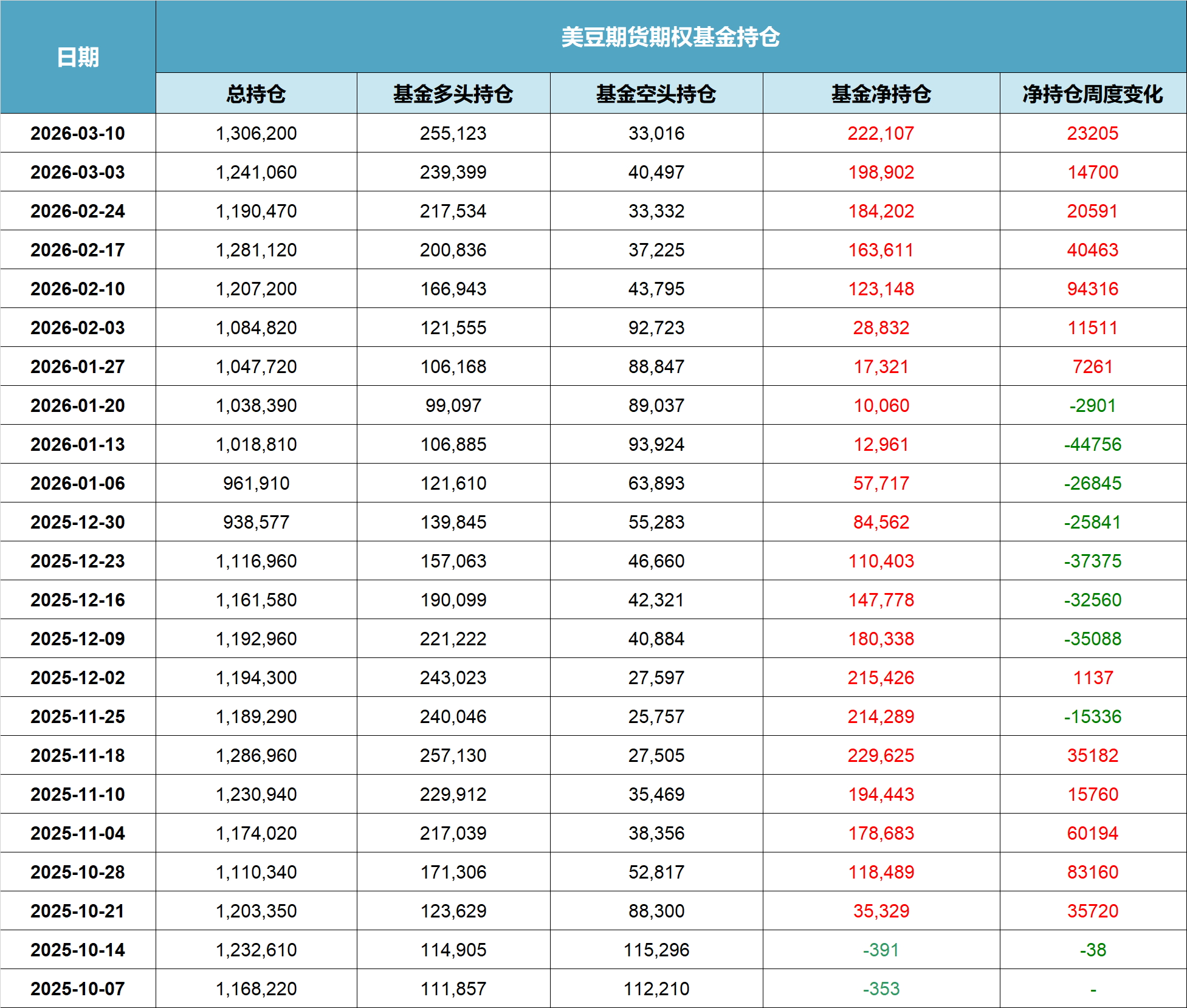This screenshot has width=1187, height=1008.
Task: Select the 净持仓周度变化 column header
Action: click(x=1092, y=94)
